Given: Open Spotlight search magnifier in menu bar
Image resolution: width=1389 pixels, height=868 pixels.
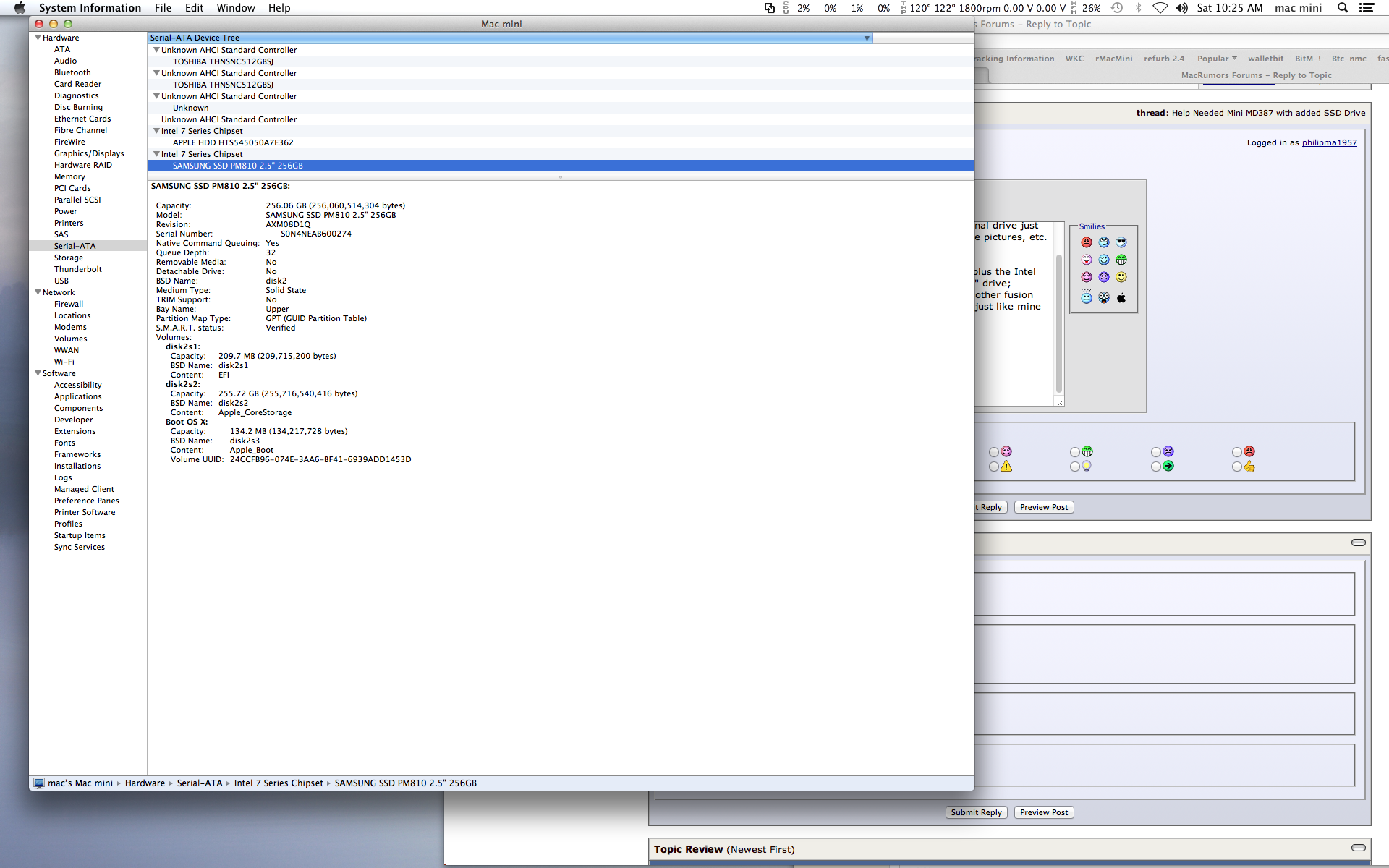Looking at the screenshot, I should [x=1343, y=8].
